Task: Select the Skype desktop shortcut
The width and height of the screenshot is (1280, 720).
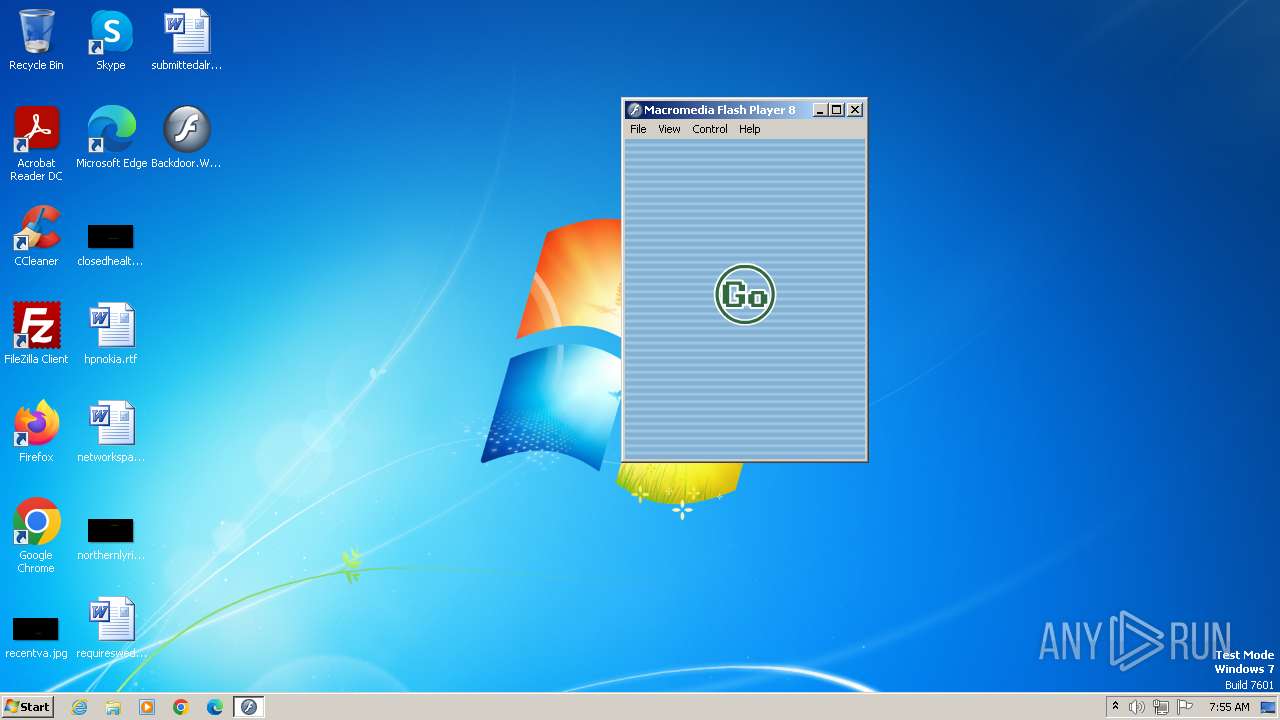Action: point(111,40)
